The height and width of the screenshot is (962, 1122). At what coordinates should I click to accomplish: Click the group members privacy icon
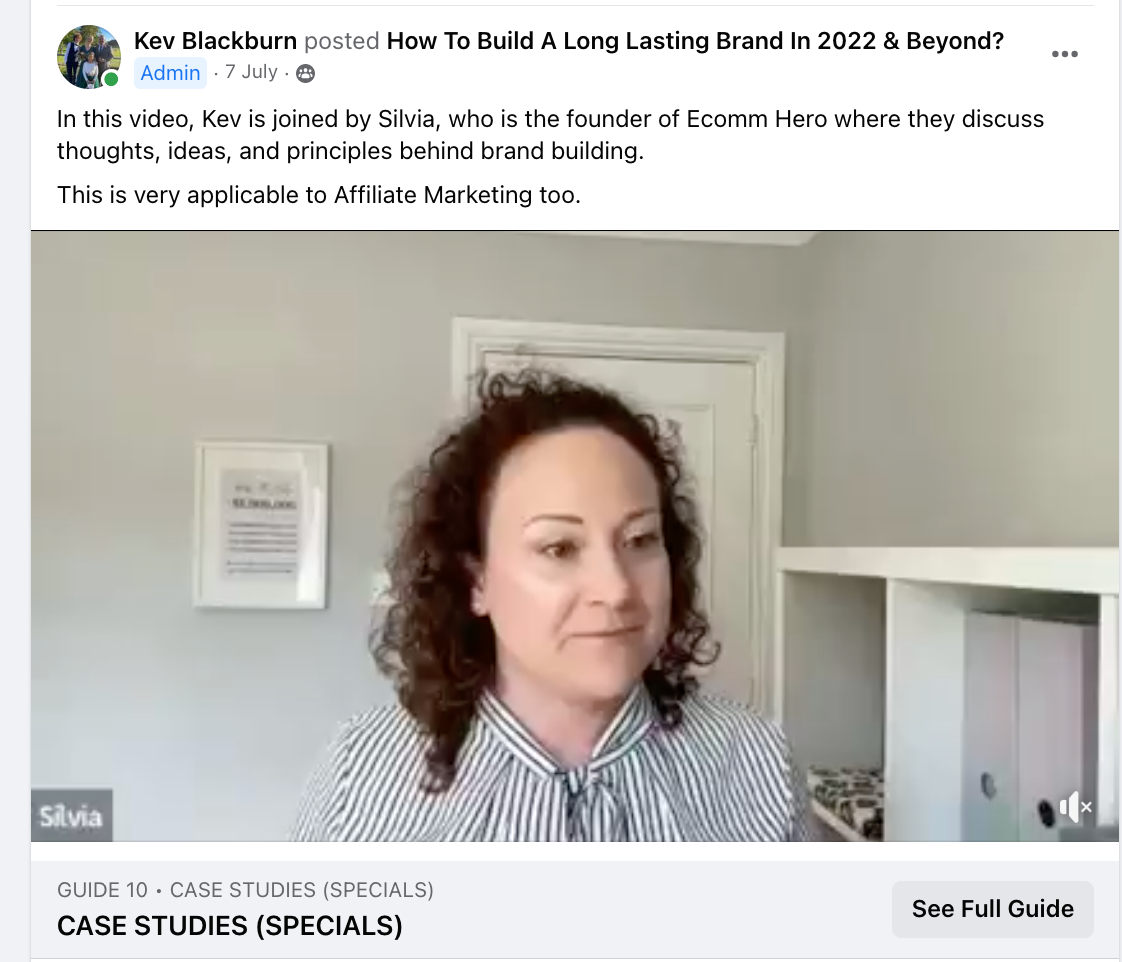[306, 73]
